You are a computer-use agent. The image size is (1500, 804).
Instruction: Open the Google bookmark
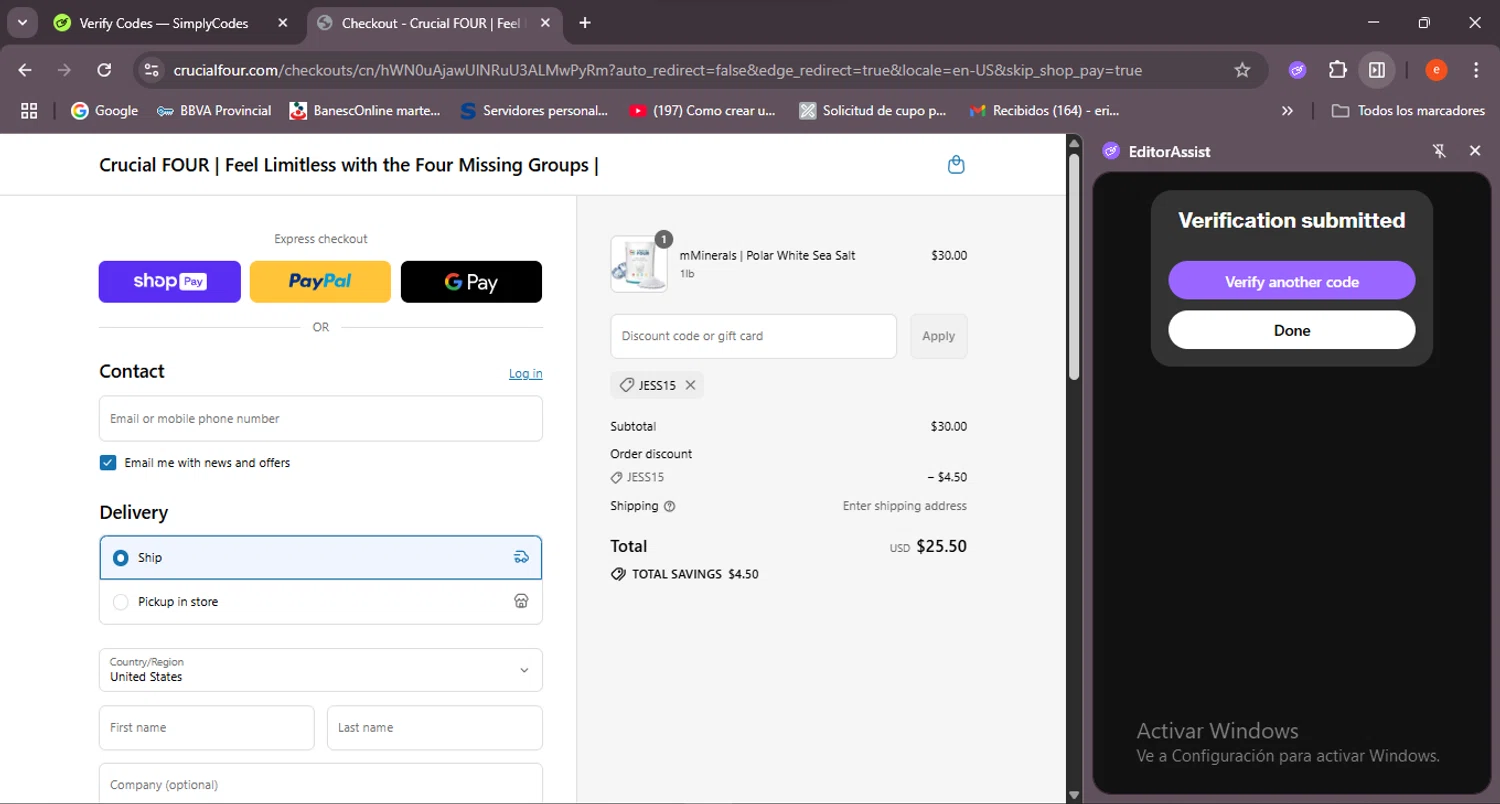tap(104, 111)
